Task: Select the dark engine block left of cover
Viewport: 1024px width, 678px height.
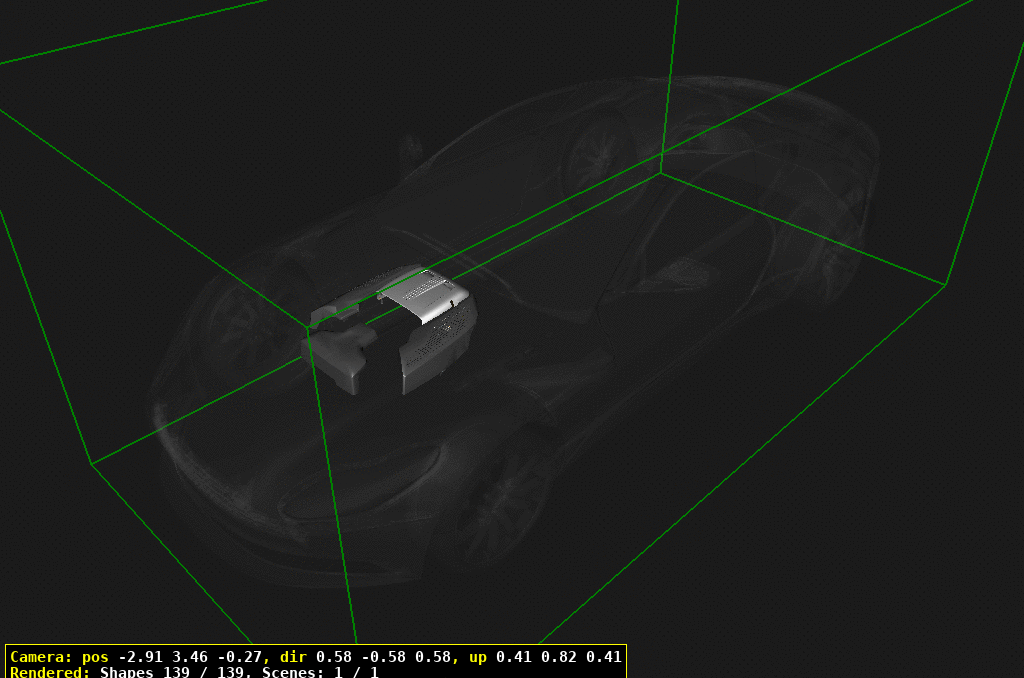Action: [x=340, y=355]
